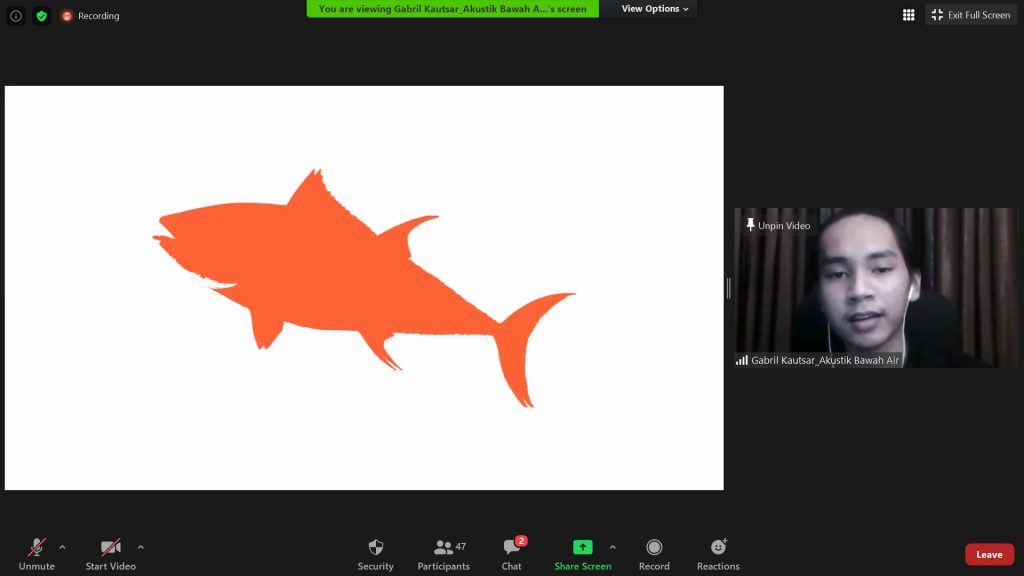Click Unpin Video on the speaker thumbnail
This screenshot has height=576, width=1024.
click(778, 225)
